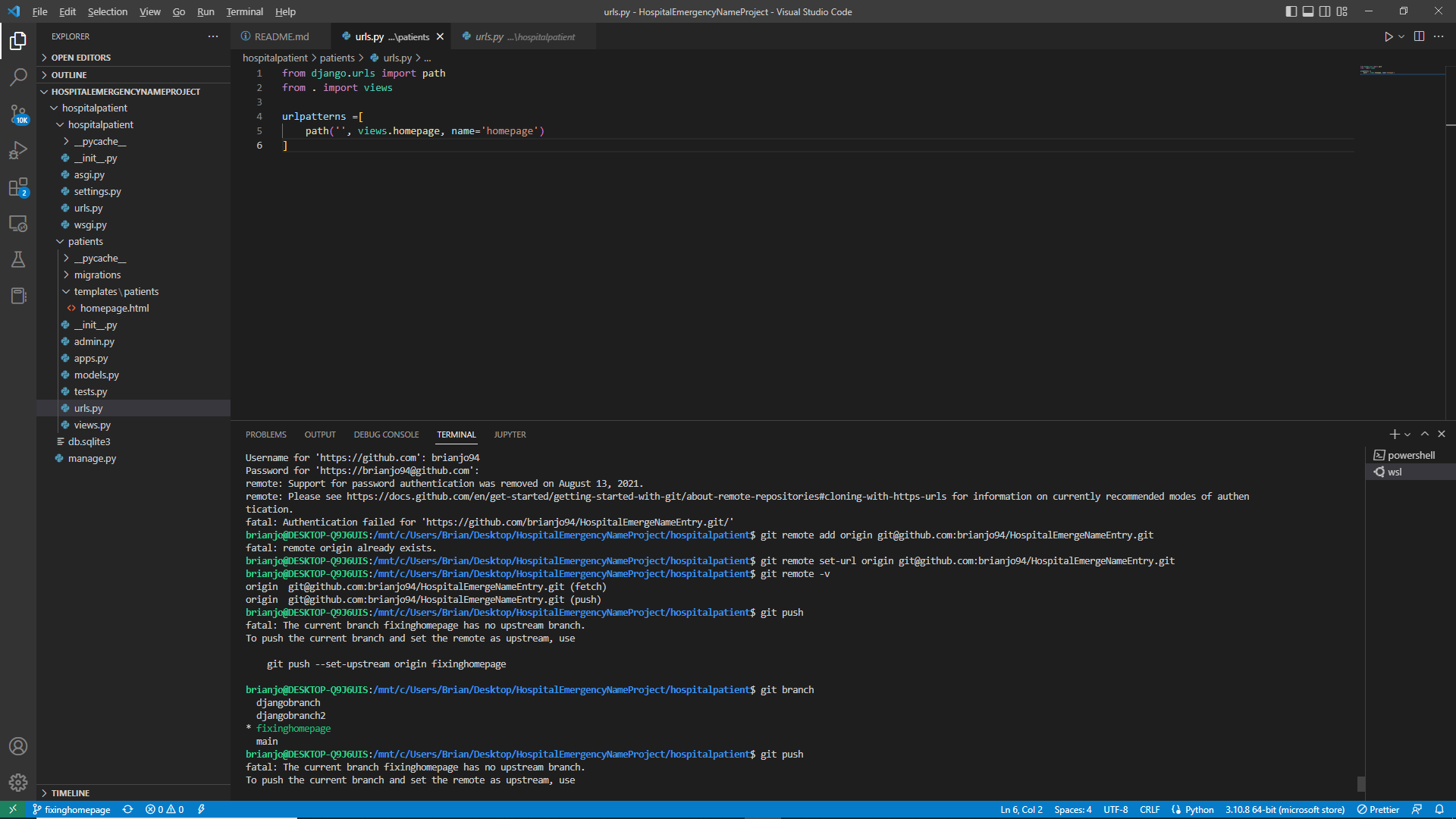Open the Extensions view
The width and height of the screenshot is (1456, 819).
[18, 187]
